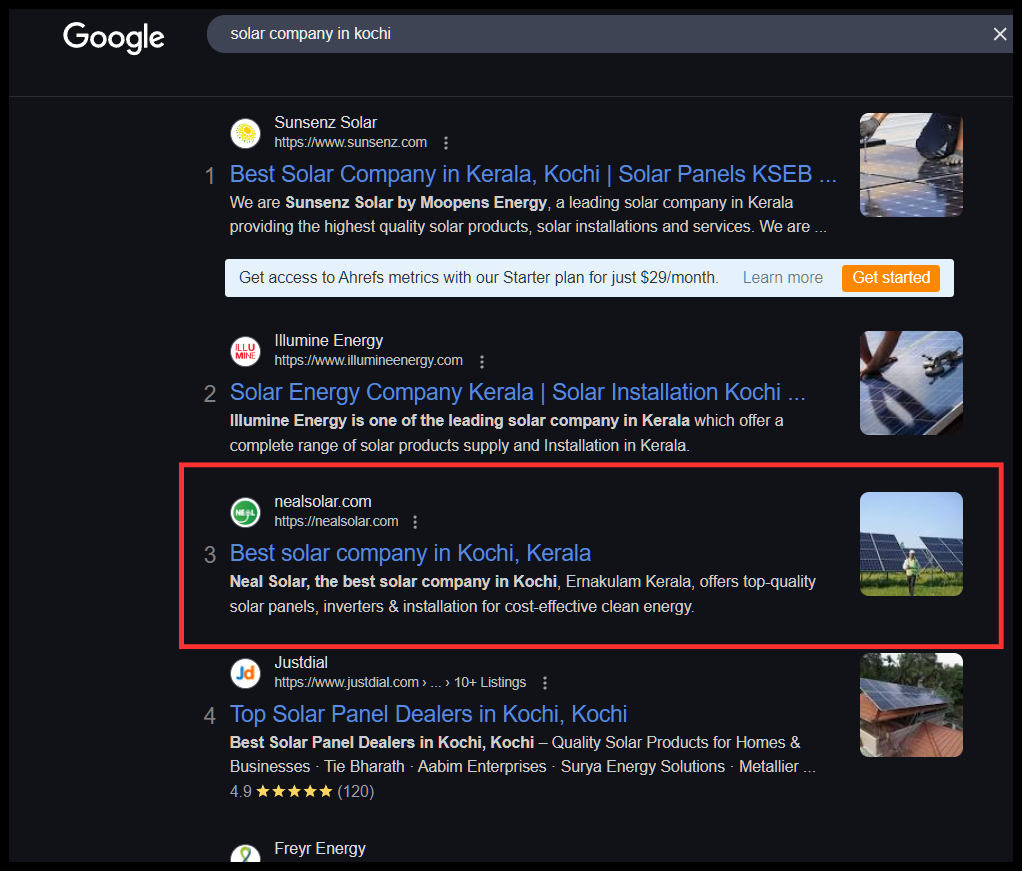The height and width of the screenshot is (871, 1022).
Task: Clear the search box with X
Action: (x=1000, y=34)
